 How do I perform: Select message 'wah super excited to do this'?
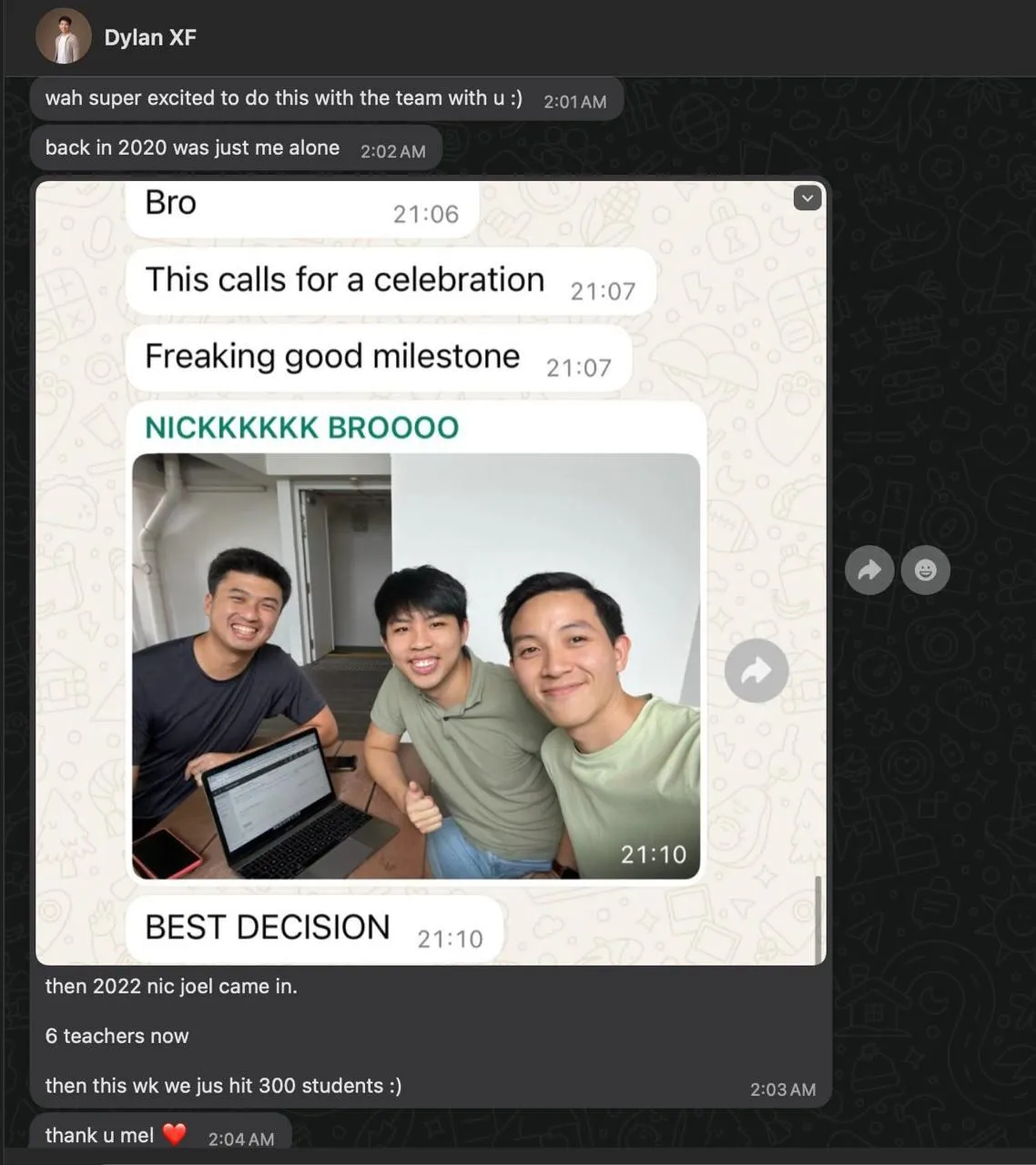(326, 99)
